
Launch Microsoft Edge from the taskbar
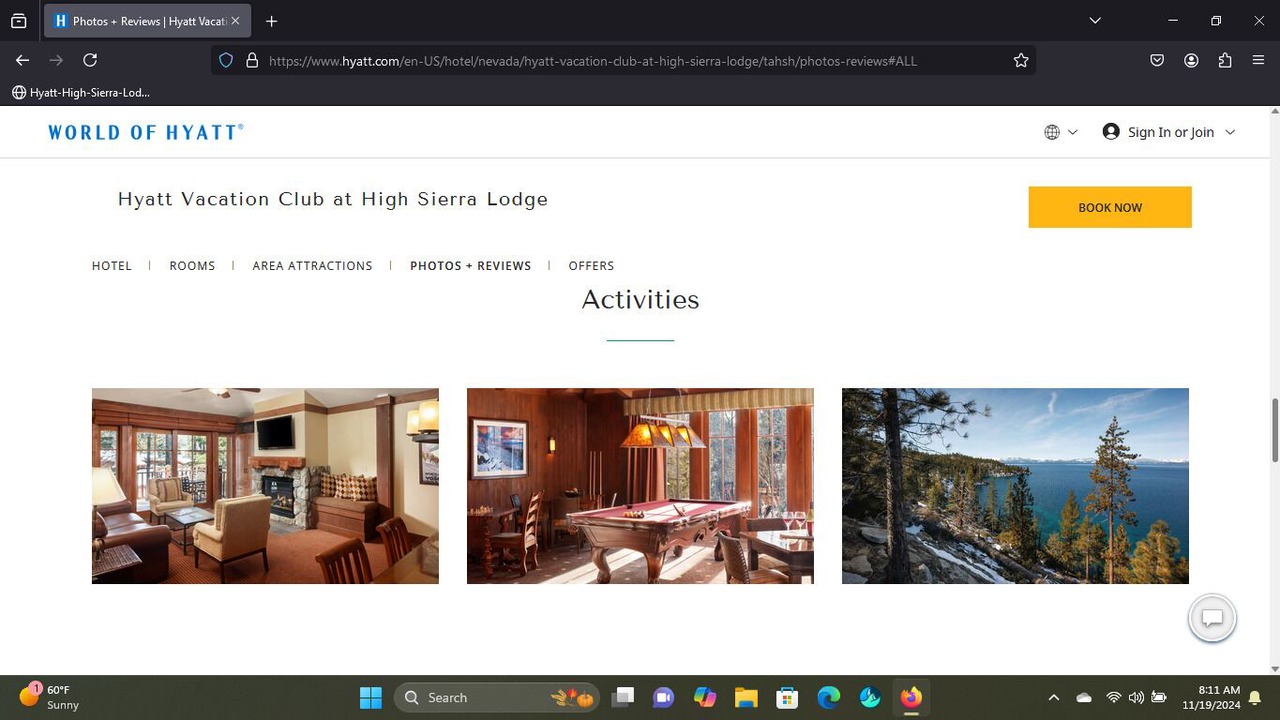[x=828, y=697]
